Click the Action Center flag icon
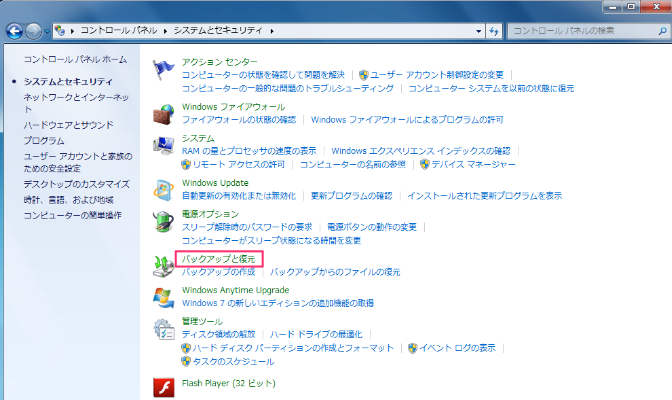Screen dimensions: 672x400 (164, 70)
